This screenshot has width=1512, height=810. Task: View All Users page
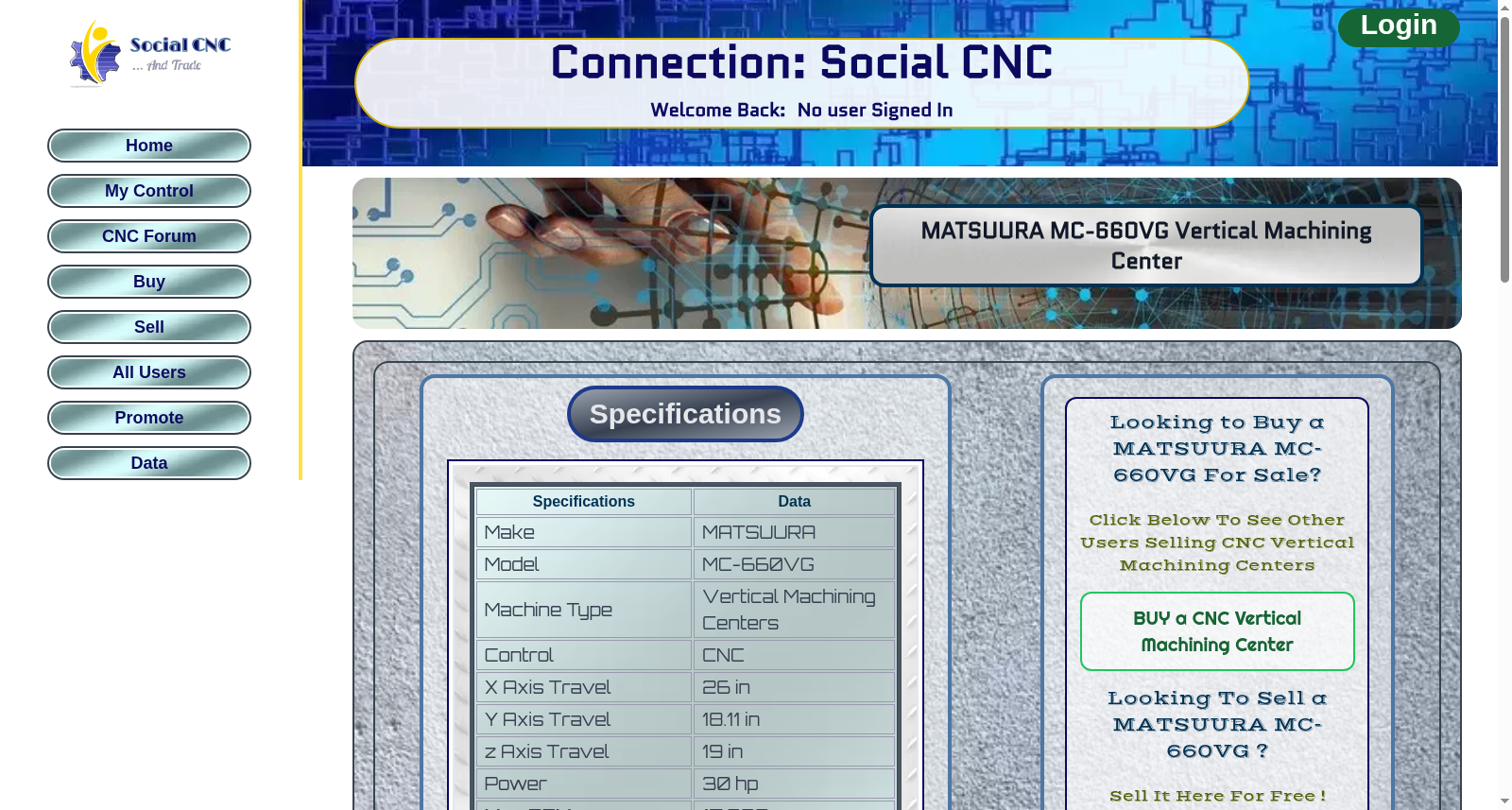click(x=149, y=372)
